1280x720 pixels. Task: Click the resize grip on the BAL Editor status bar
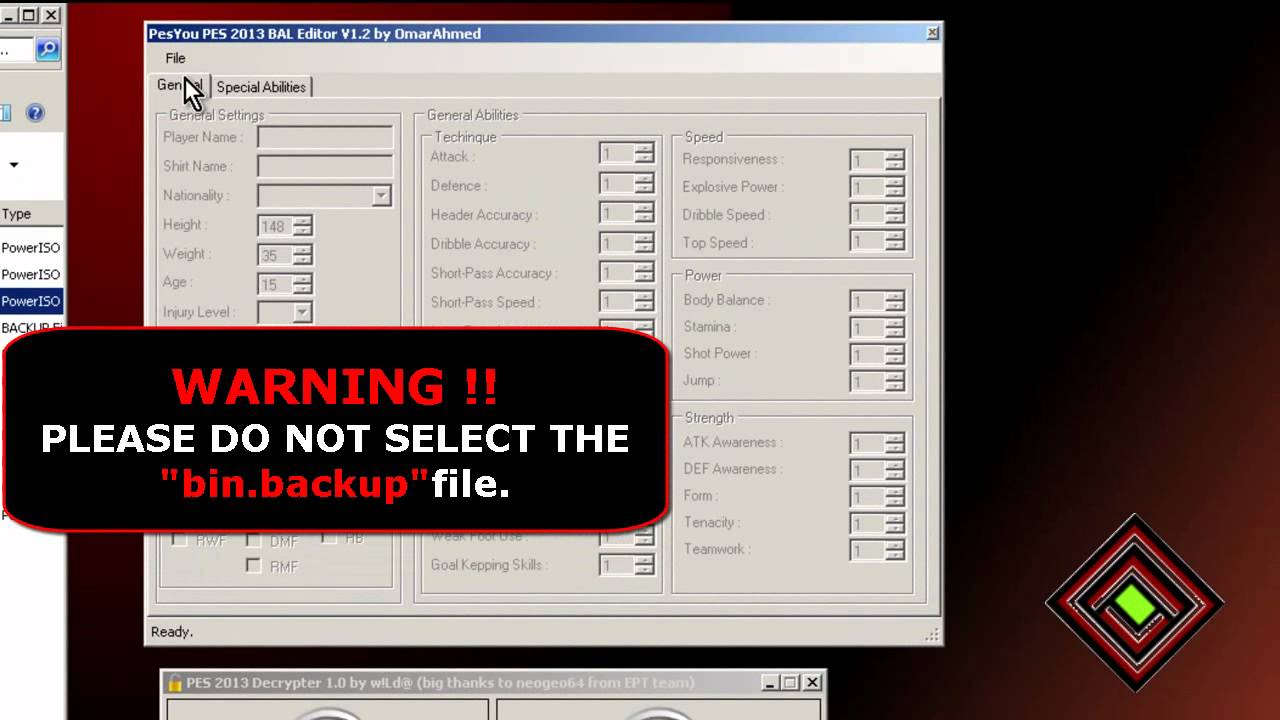pyautogui.click(x=931, y=634)
